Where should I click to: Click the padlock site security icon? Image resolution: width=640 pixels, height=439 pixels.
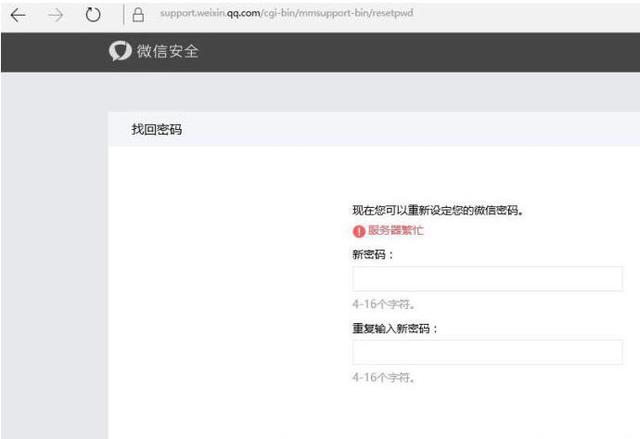138,15
